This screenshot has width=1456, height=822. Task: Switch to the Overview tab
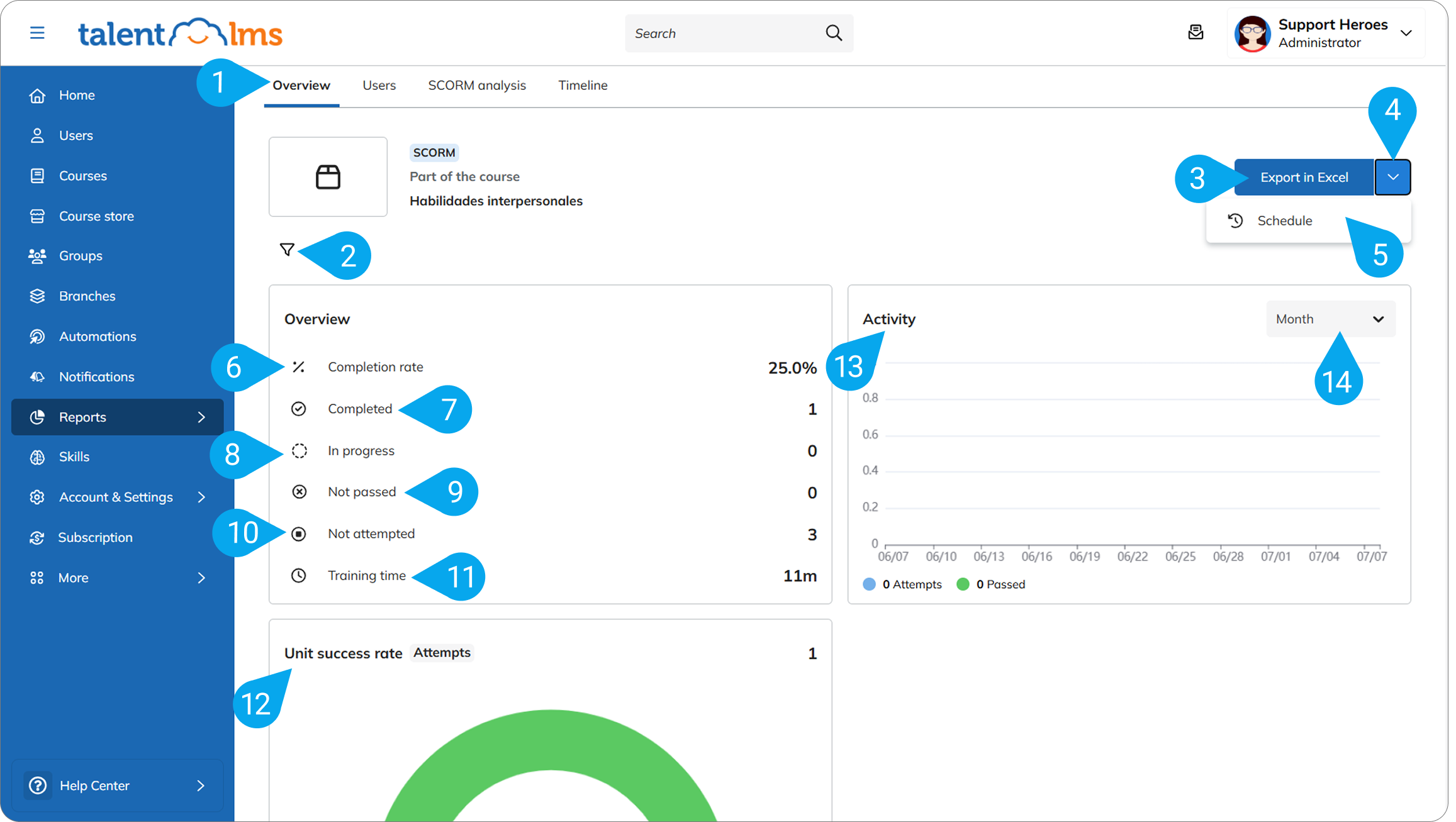point(301,86)
